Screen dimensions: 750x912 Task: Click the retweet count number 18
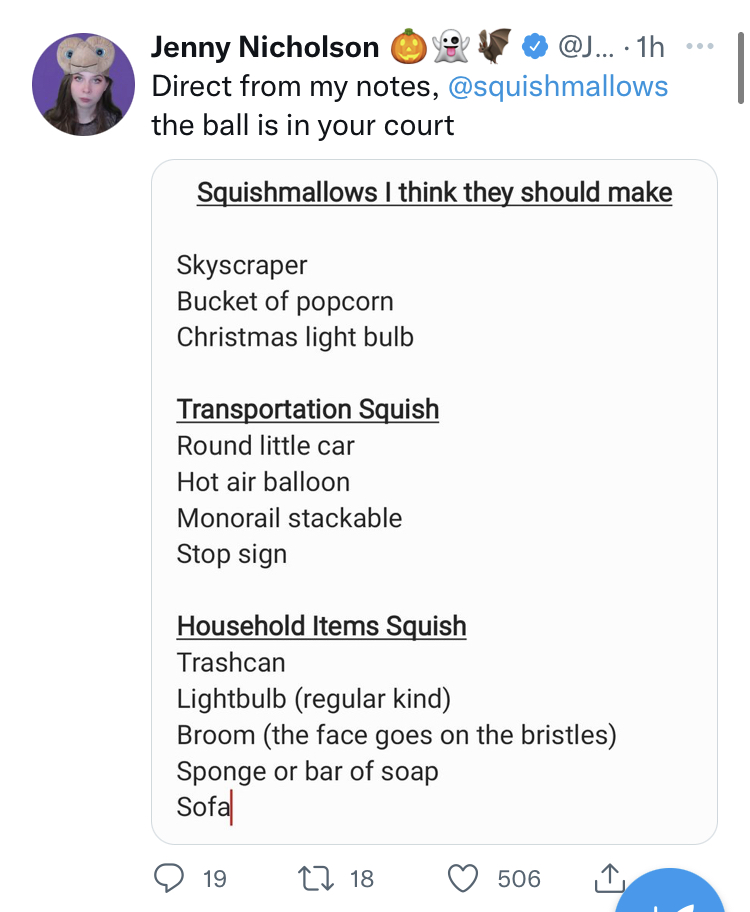pos(361,879)
